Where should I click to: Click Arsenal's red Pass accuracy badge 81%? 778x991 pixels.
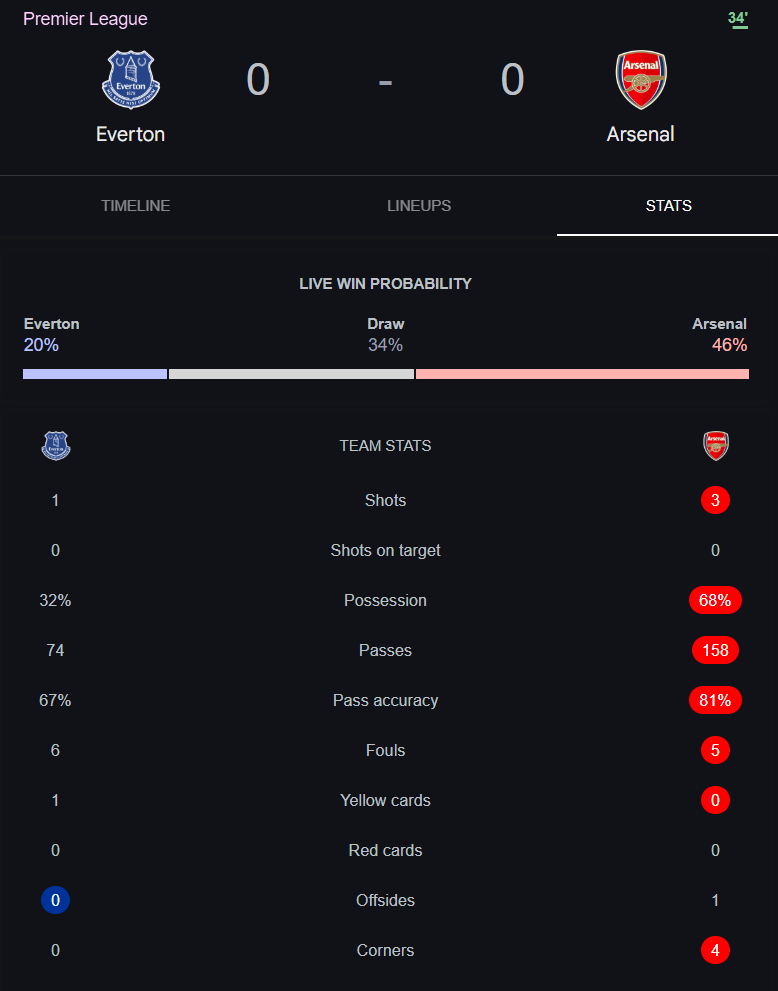[715, 700]
